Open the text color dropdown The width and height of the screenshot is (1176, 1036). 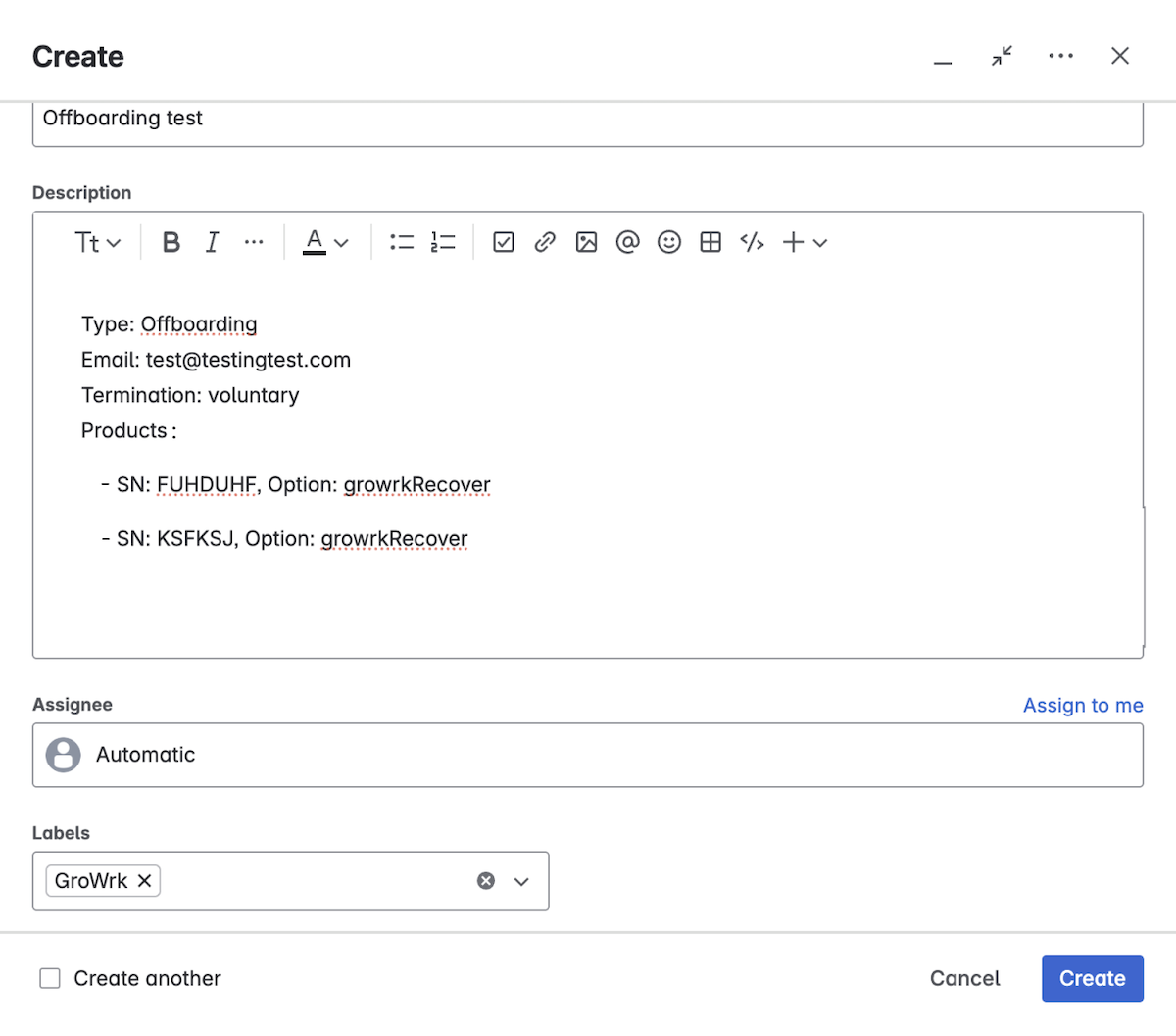click(x=324, y=242)
